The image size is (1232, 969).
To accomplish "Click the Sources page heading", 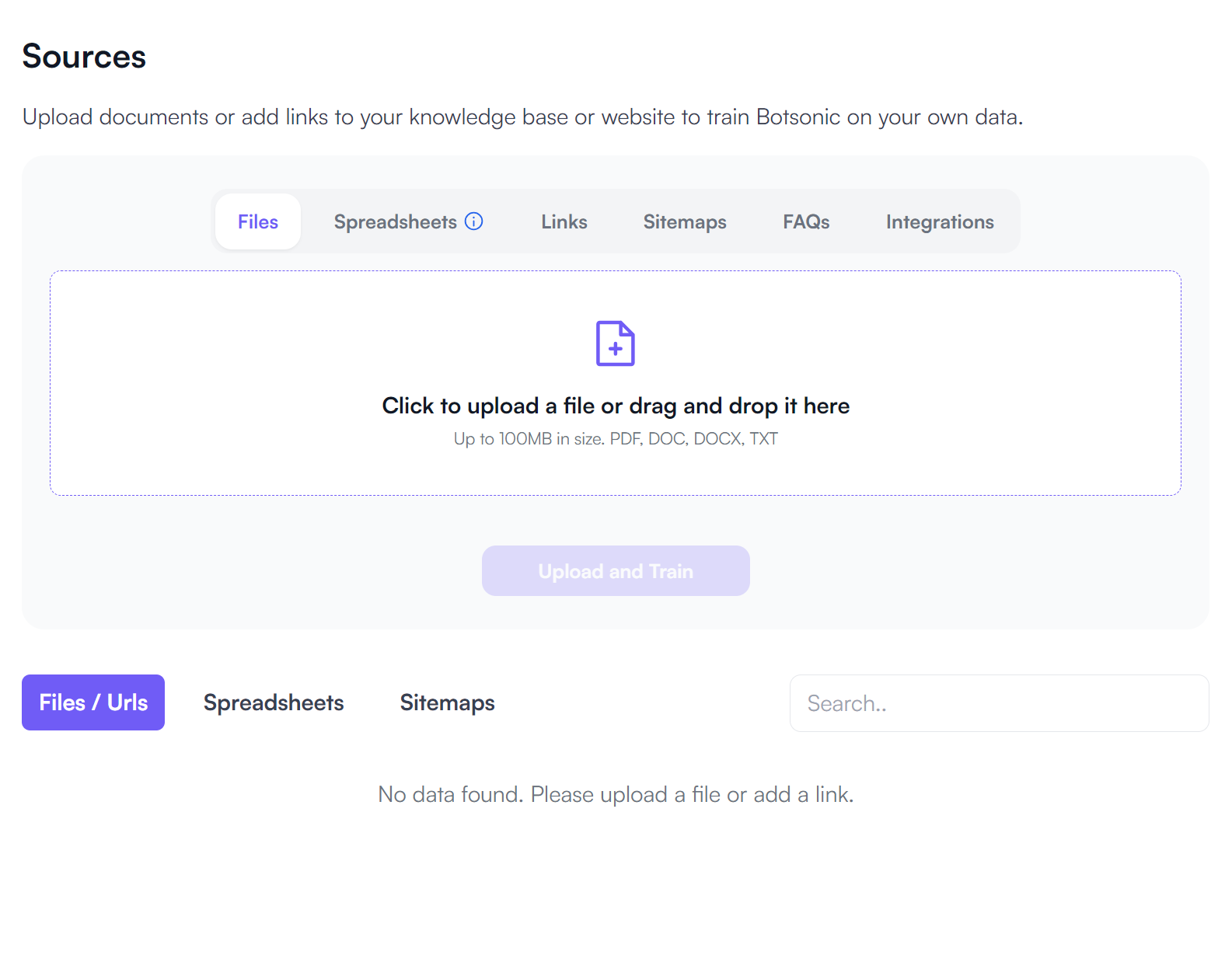I will (x=84, y=55).
